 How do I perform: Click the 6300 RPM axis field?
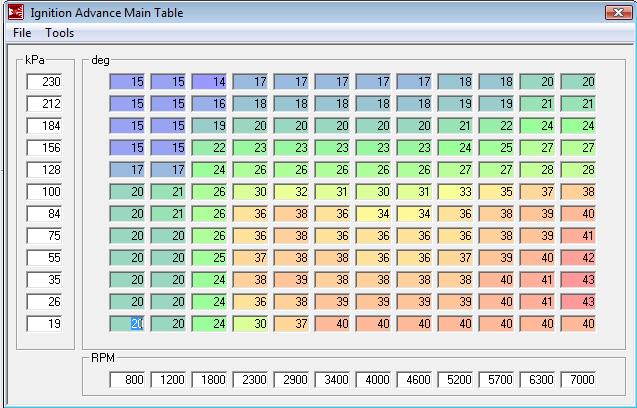[x=537, y=380]
